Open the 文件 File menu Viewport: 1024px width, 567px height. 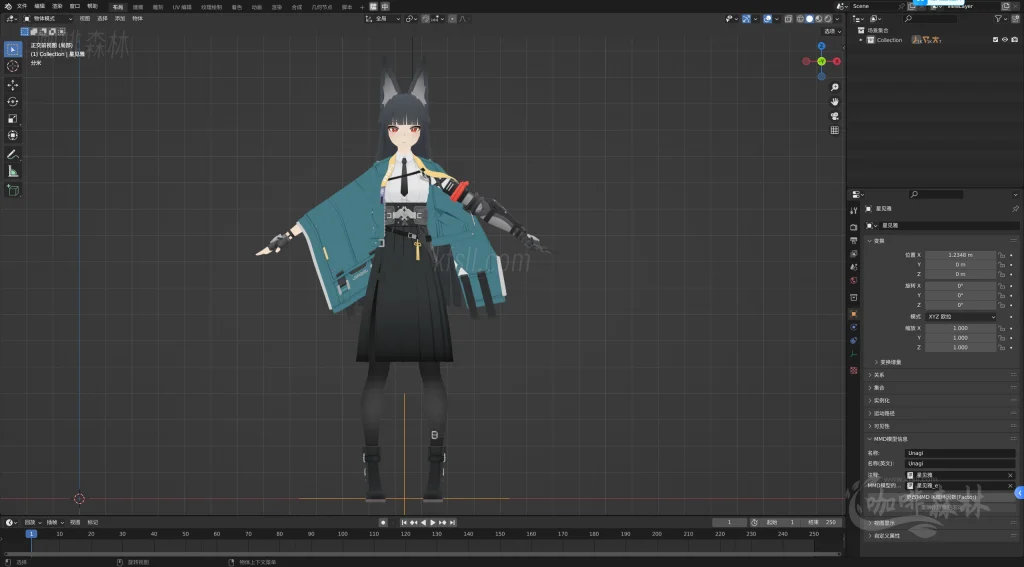click(22, 7)
